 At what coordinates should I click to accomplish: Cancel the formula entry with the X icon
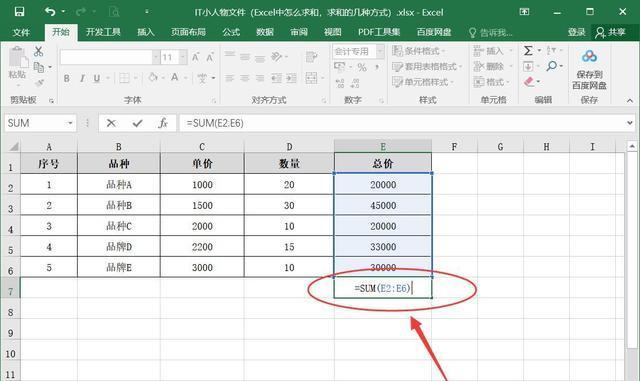111,123
